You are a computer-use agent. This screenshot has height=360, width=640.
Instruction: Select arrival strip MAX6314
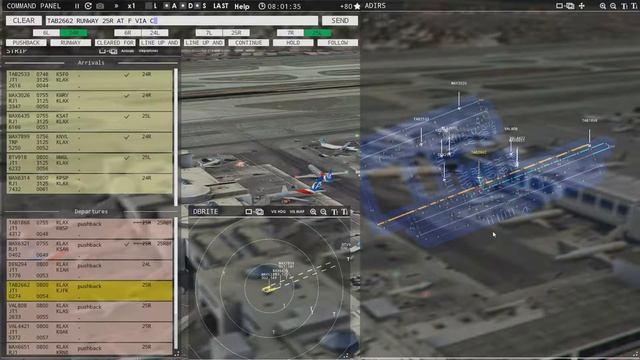[x=89, y=184]
